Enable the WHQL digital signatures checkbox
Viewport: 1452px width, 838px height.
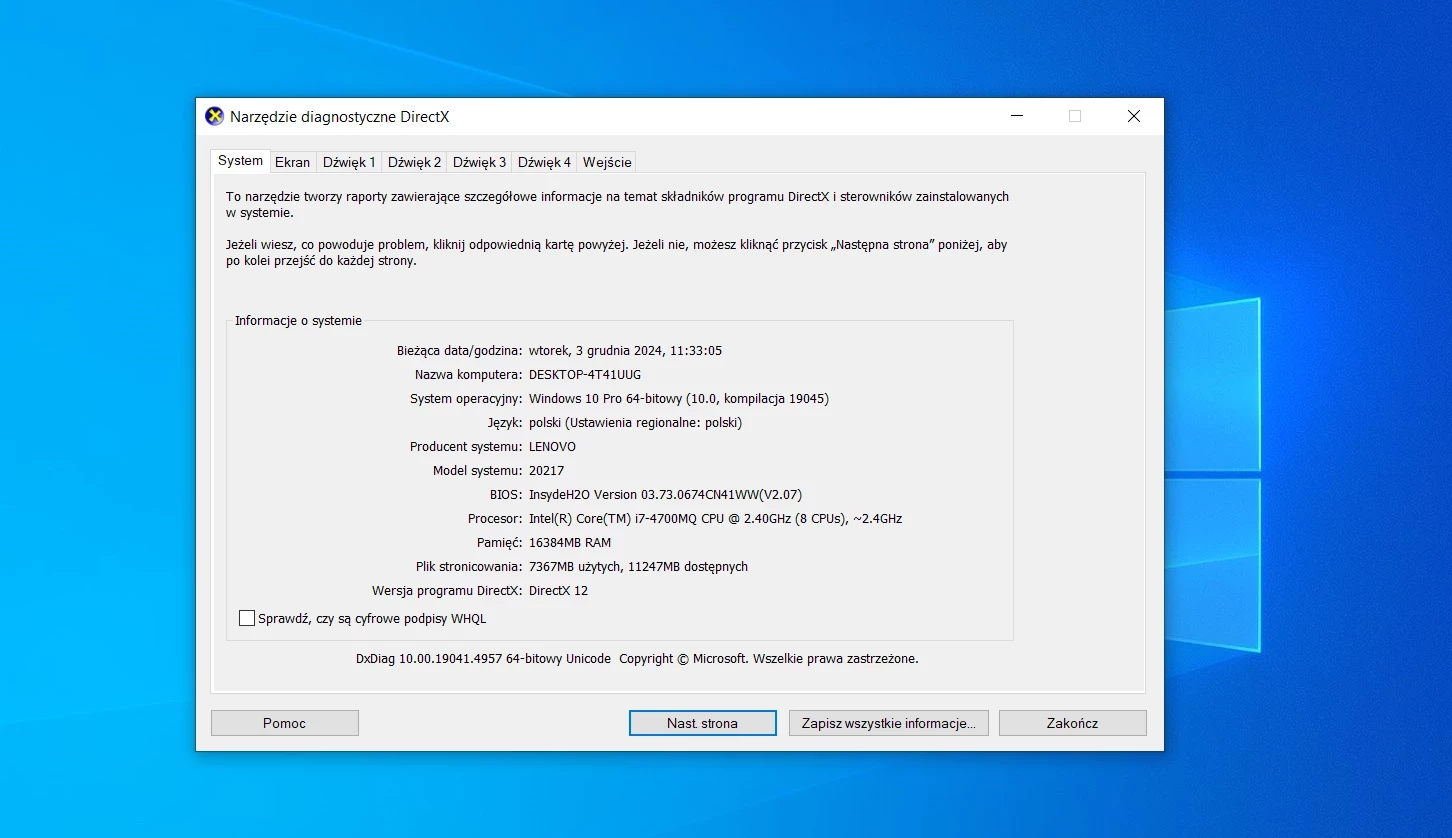(247, 618)
